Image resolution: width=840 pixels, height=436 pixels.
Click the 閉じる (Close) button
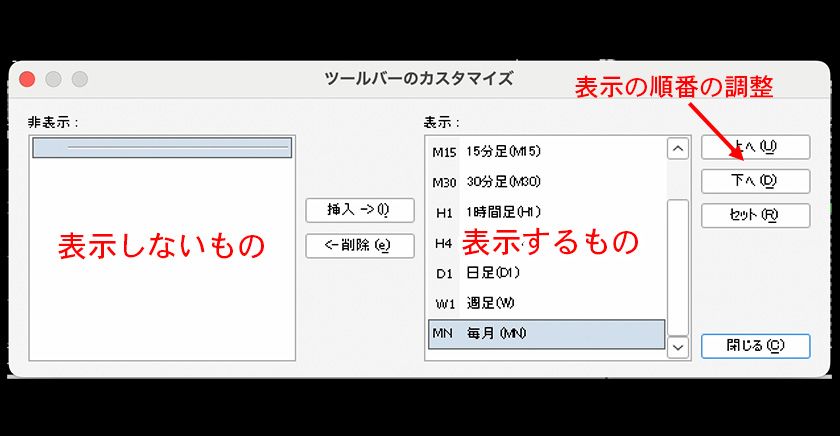pyautogui.click(x=755, y=346)
